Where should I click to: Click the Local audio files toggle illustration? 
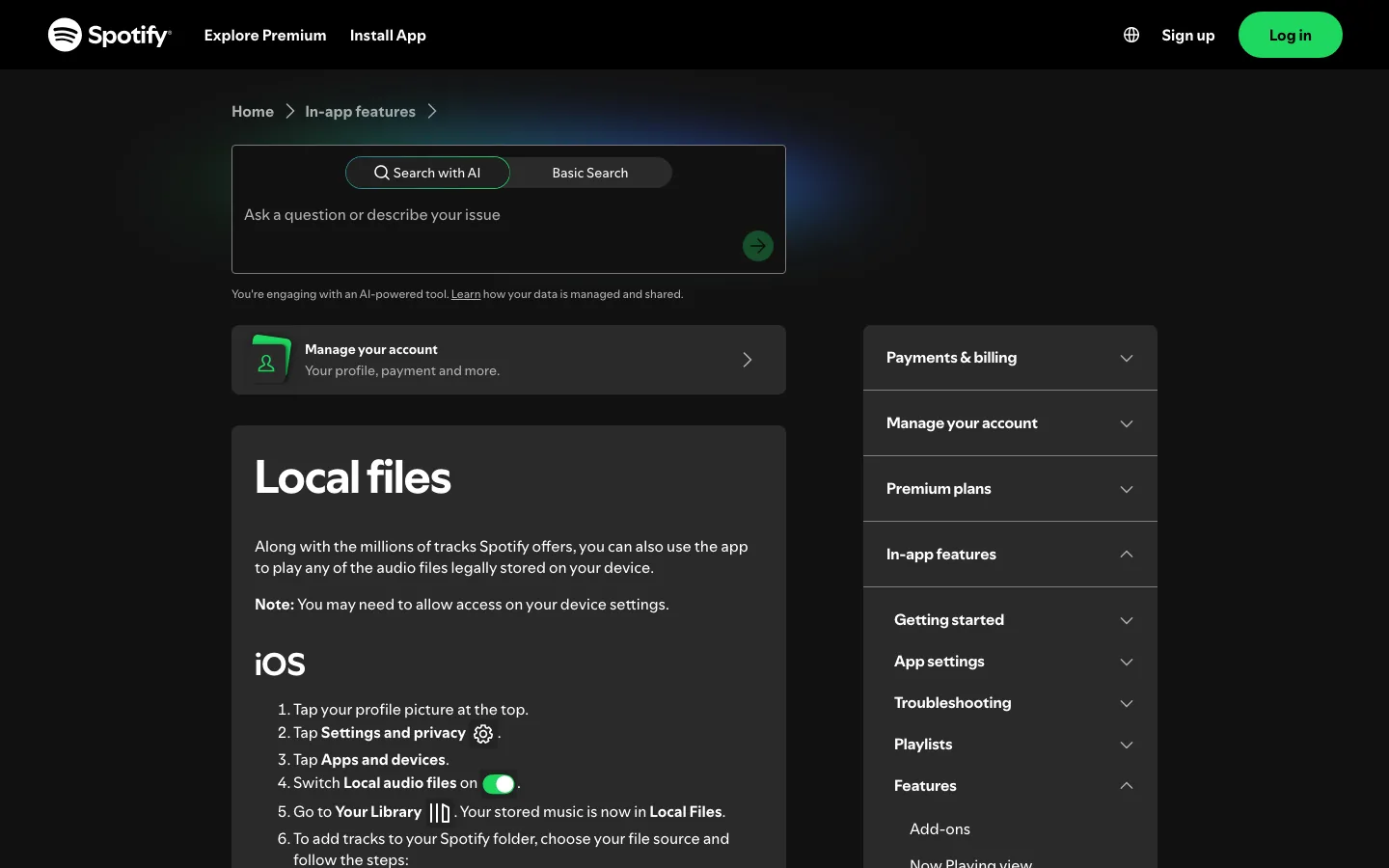pos(500,784)
